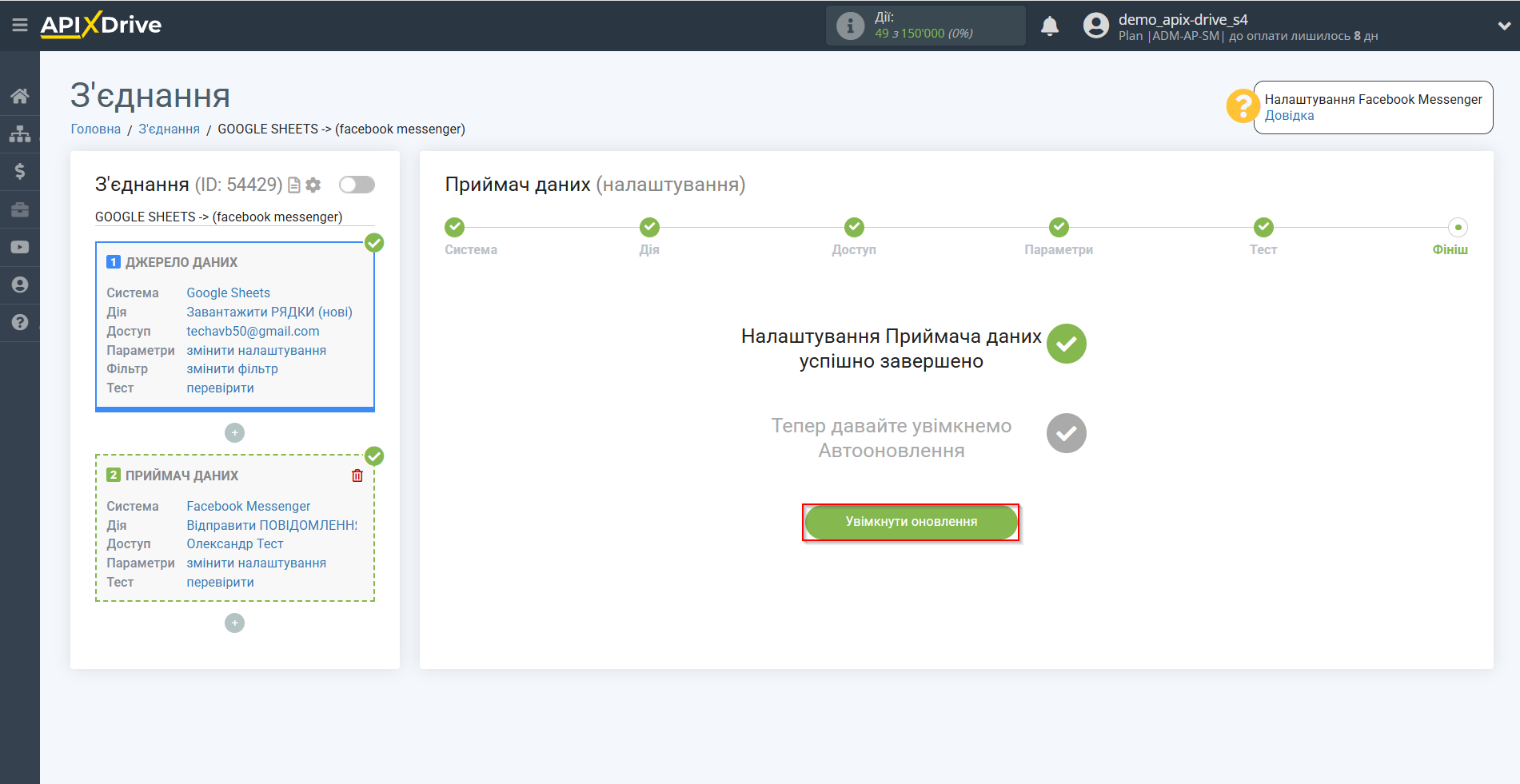This screenshot has width=1520, height=784.
Task: Click Завантажити РЯДКИ (нові) action link
Action: click(269, 312)
